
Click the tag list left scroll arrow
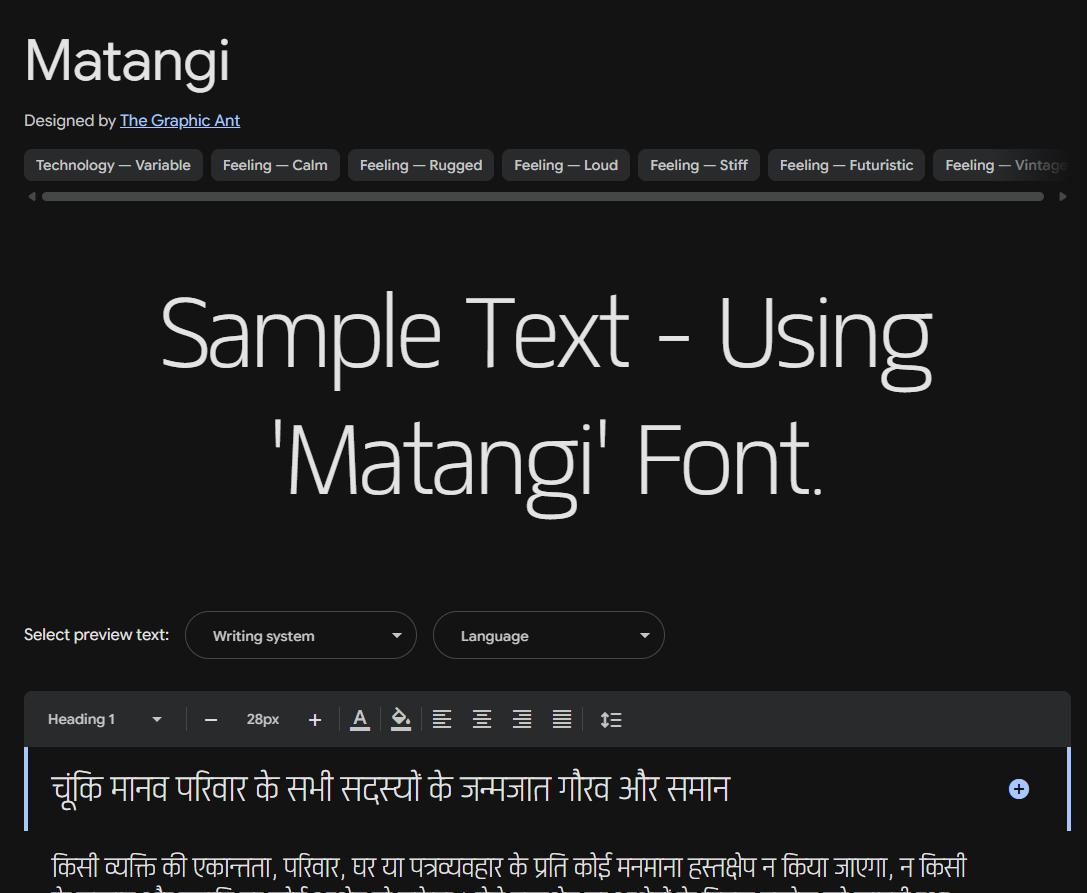(31, 197)
